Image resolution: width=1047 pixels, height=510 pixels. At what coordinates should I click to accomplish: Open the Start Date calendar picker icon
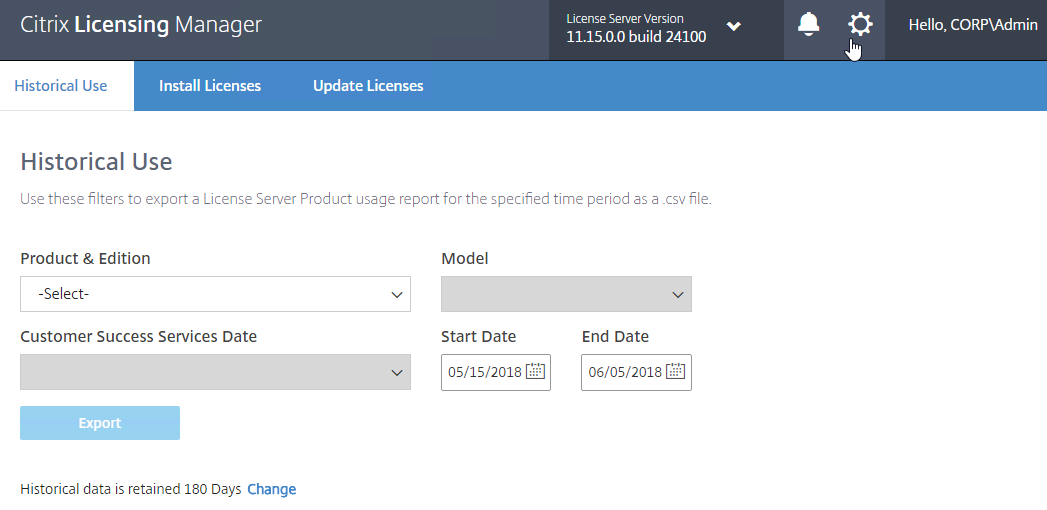point(536,371)
